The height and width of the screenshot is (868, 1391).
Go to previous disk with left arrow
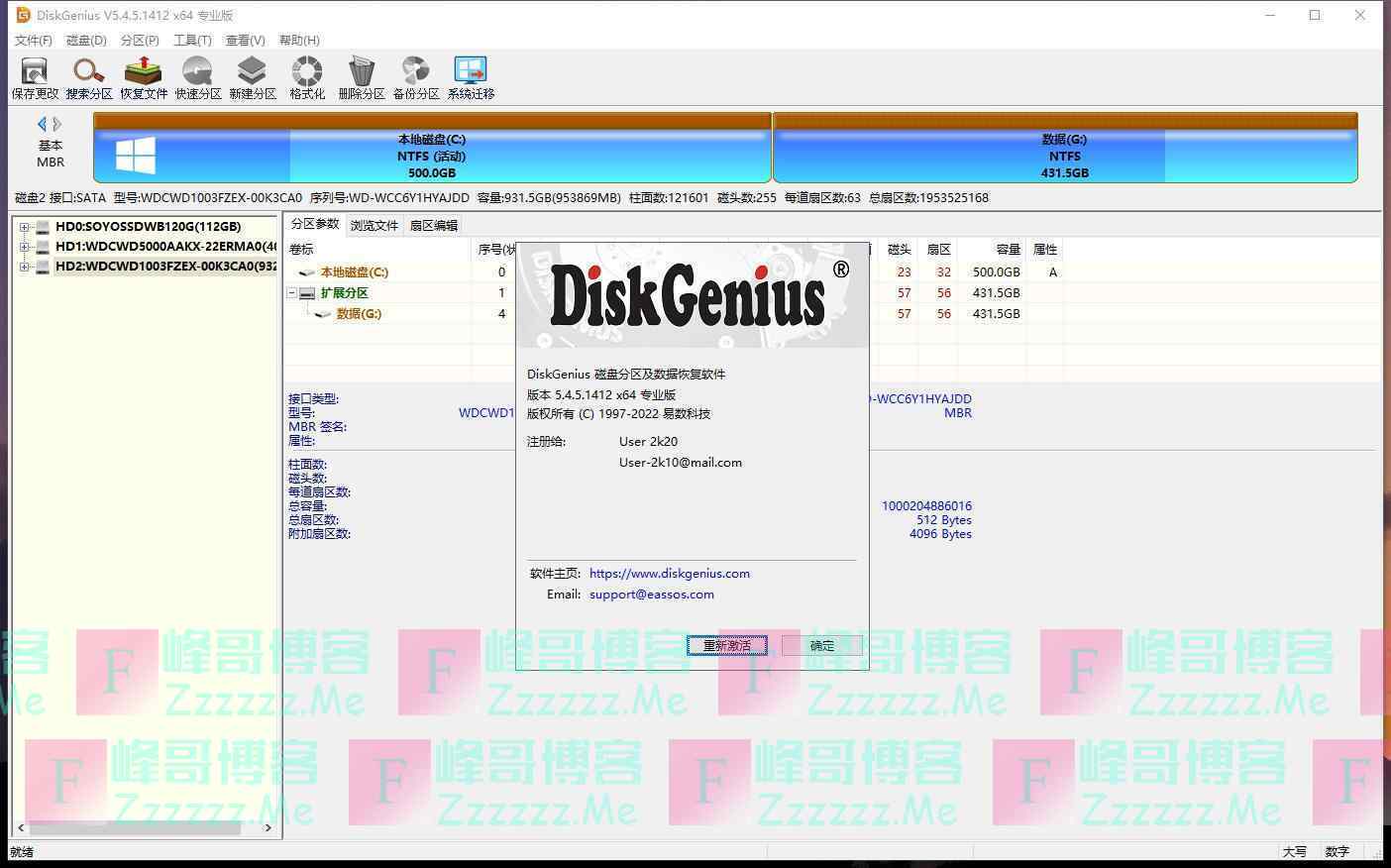pos(42,124)
